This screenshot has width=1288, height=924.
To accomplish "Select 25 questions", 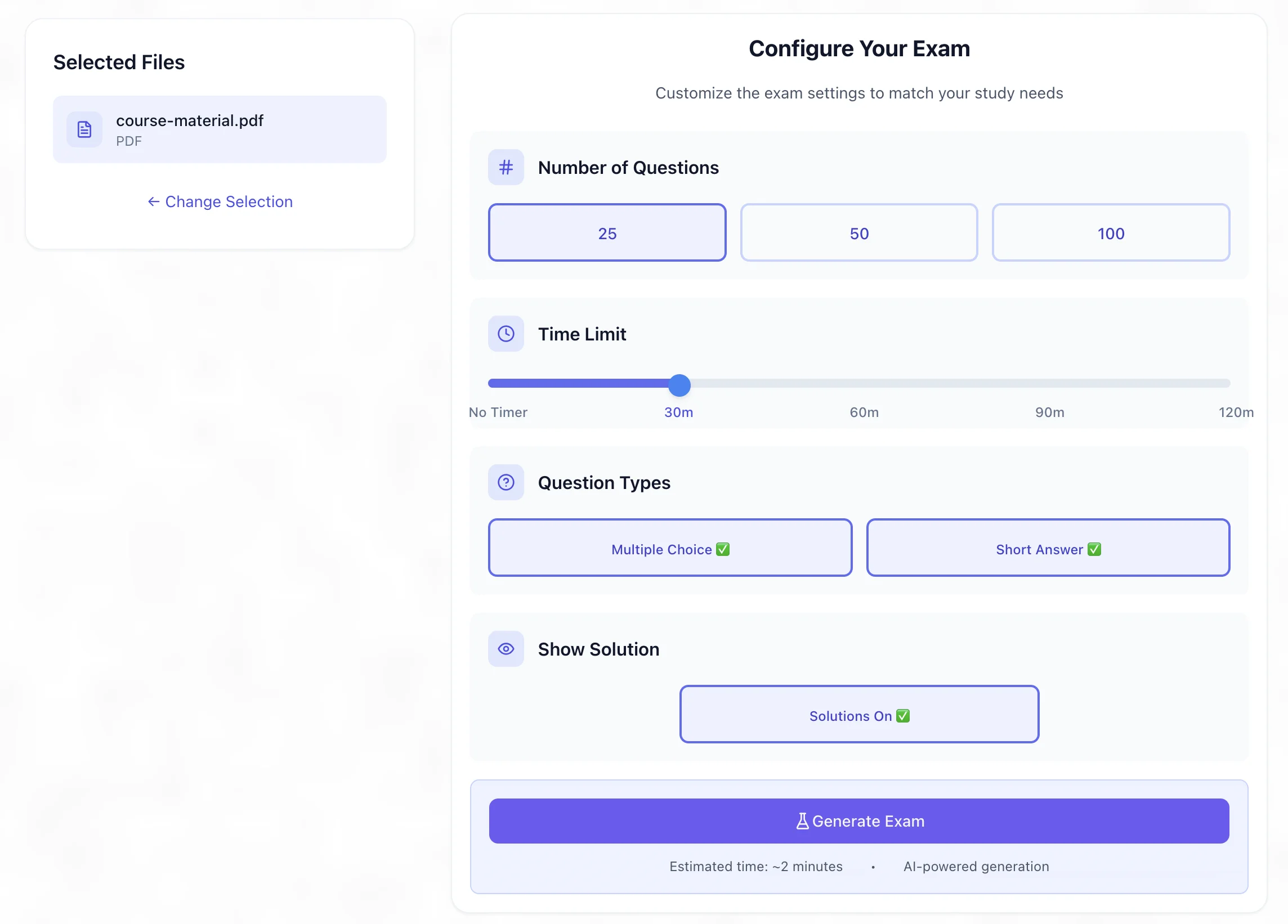I will click(606, 232).
